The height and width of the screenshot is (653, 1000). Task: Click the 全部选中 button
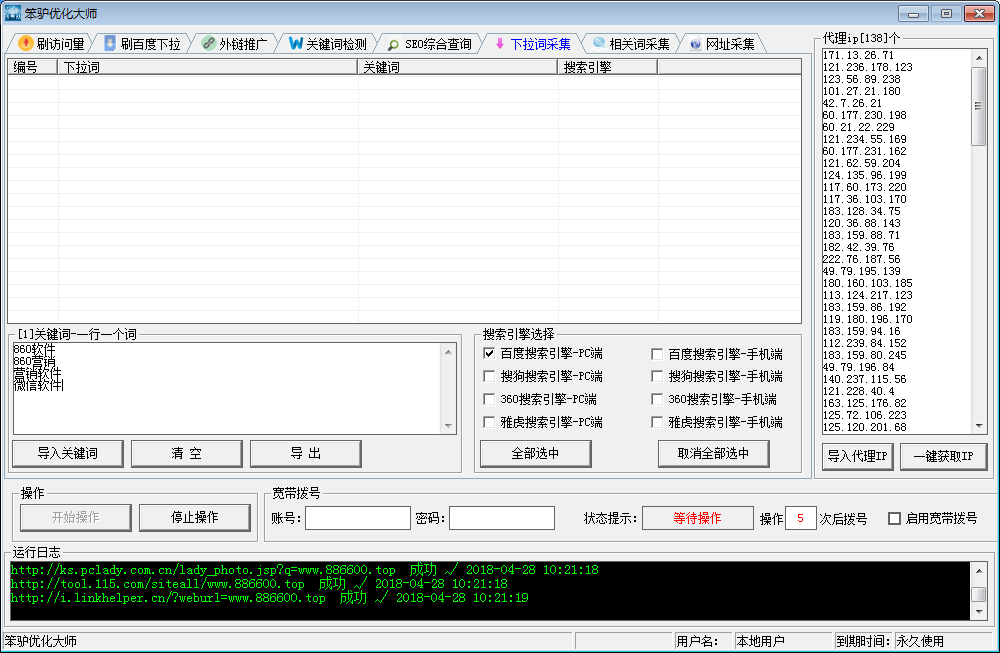[536, 453]
